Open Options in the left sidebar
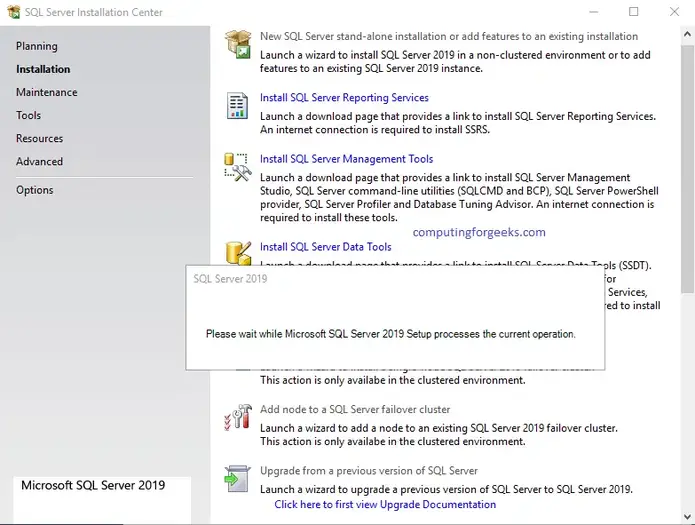This screenshot has height=525, width=695. (35, 190)
